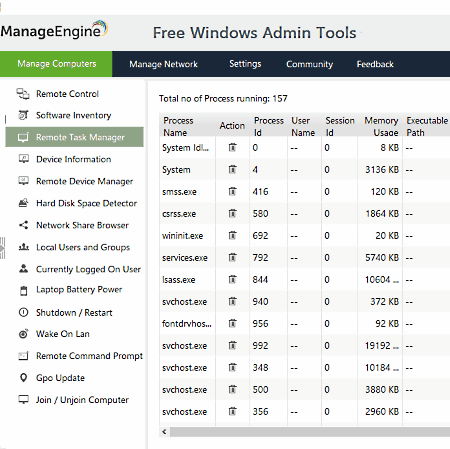Click the Action column header
Image resolution: width=450 pixels, height=449 pixels.
tap(232, 126)
